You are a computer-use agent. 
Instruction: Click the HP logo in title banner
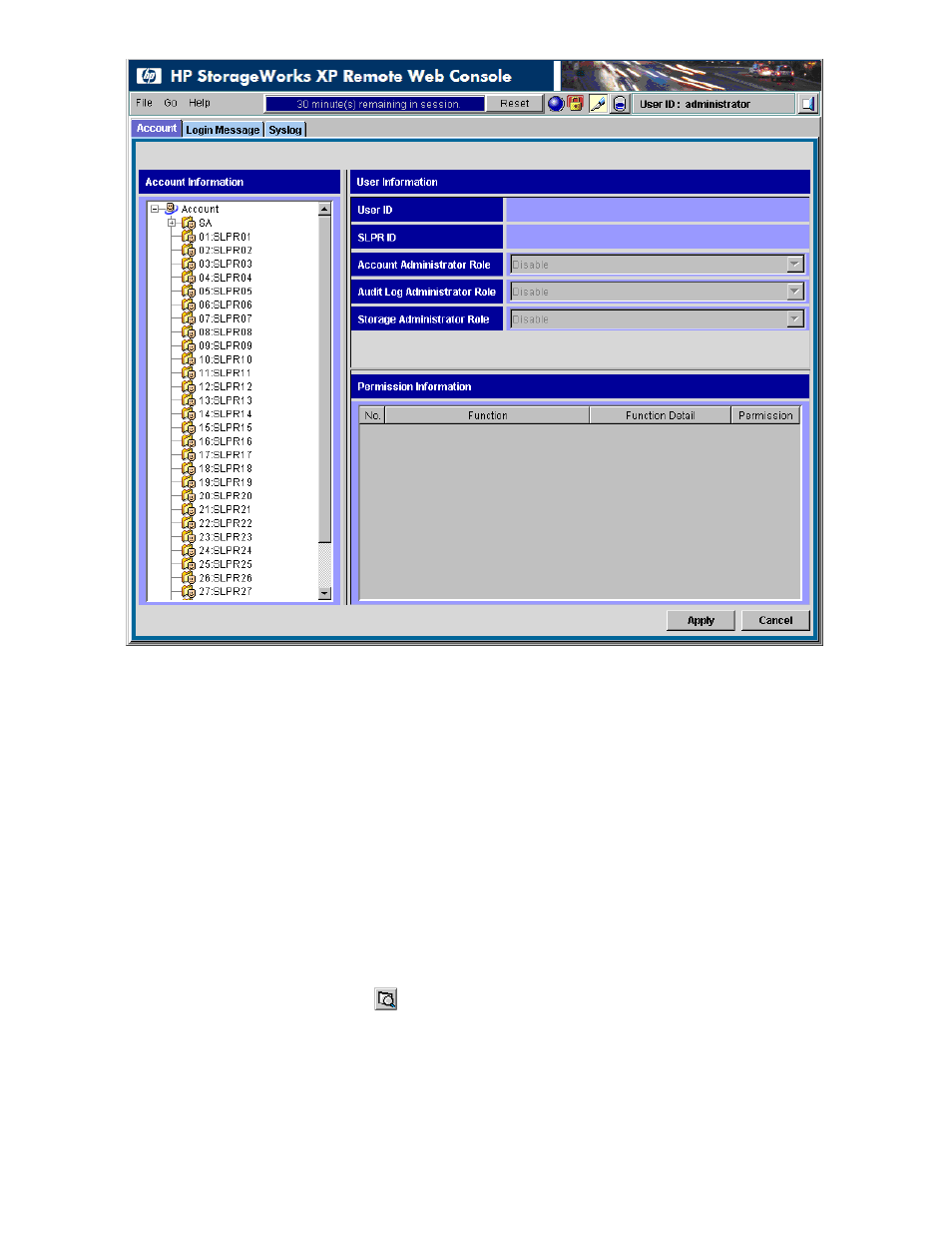(149, 76)
